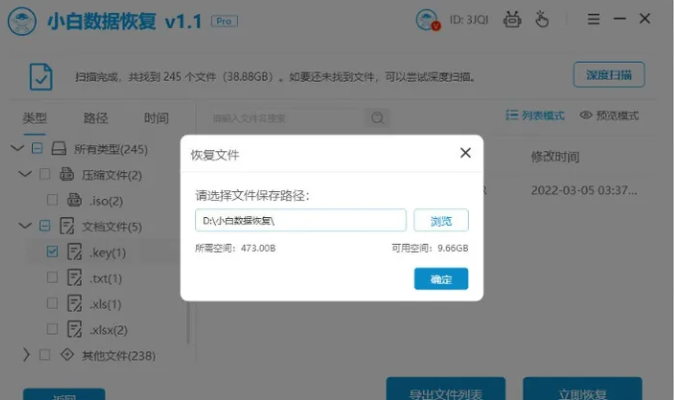Image resolution: width=674 pixels, height=400 pixels.
Task: Check the .txt(1) checkbox
Action: [52, 277]
